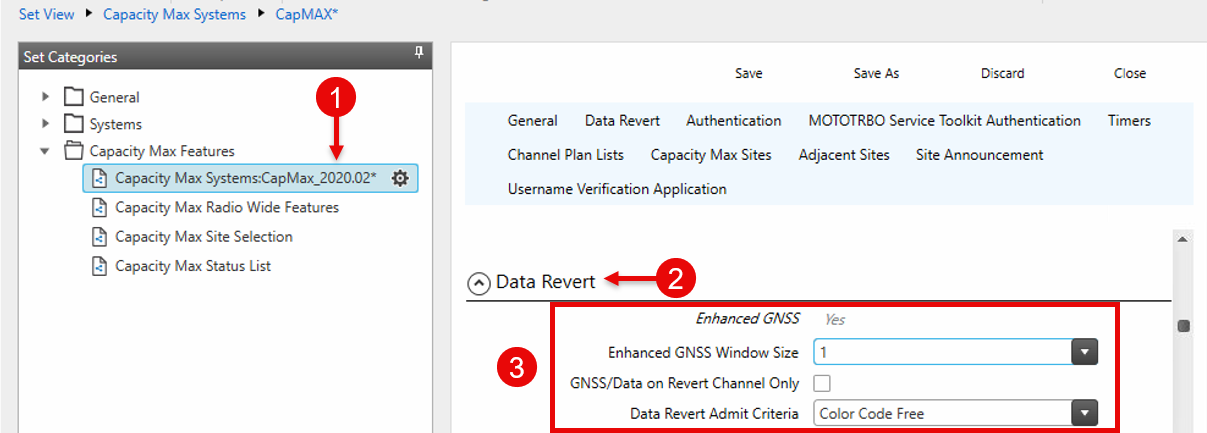Viewport: 1207px width, 433px height.
Task: Click the Save As button
Action: [876, 73]
